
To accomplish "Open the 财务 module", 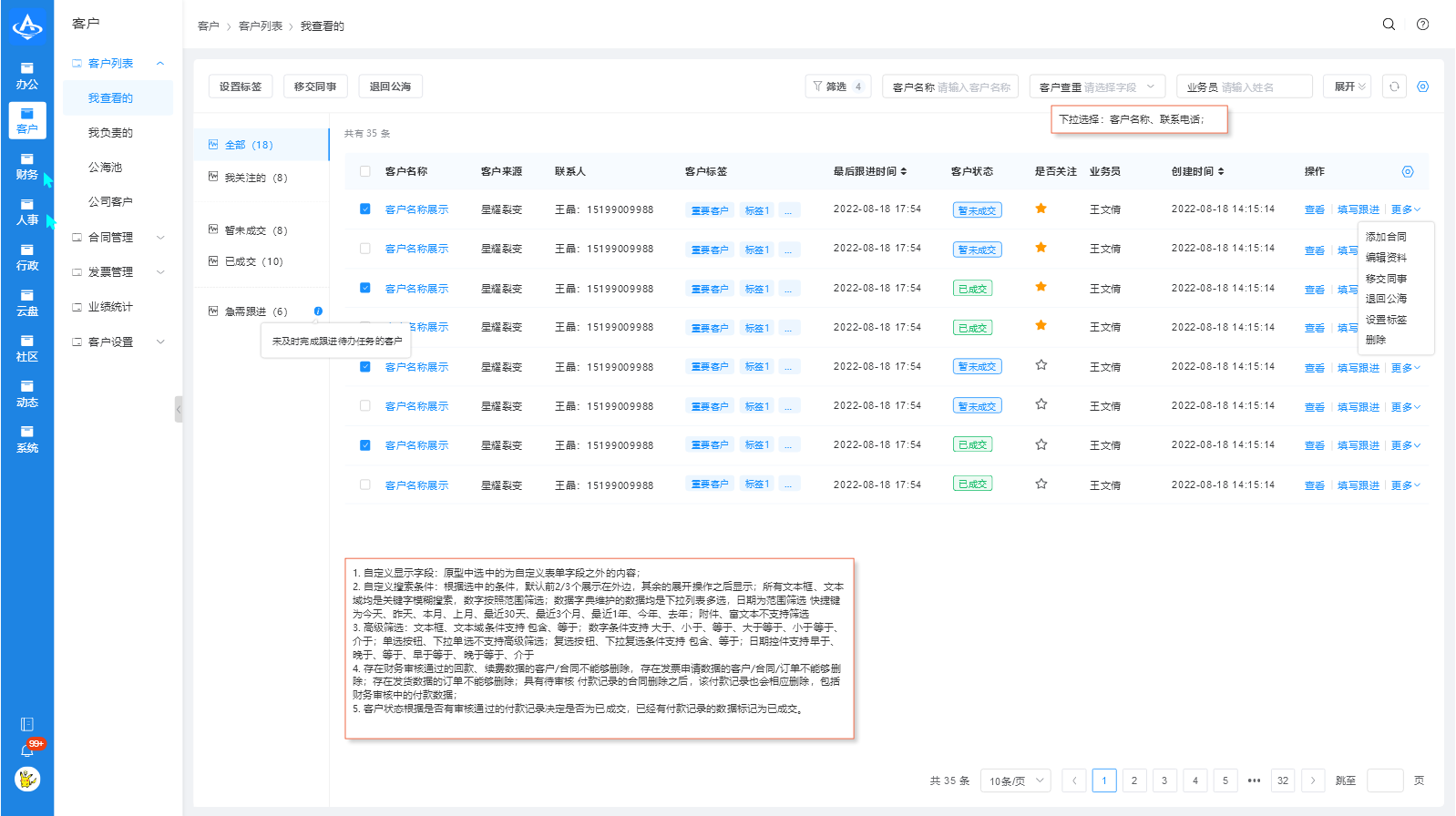I will 27,167.
